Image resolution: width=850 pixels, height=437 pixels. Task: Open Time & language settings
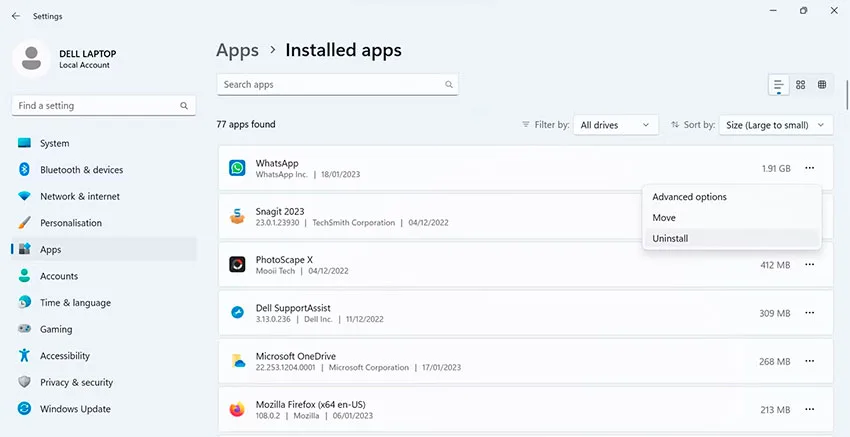(104, 303)
